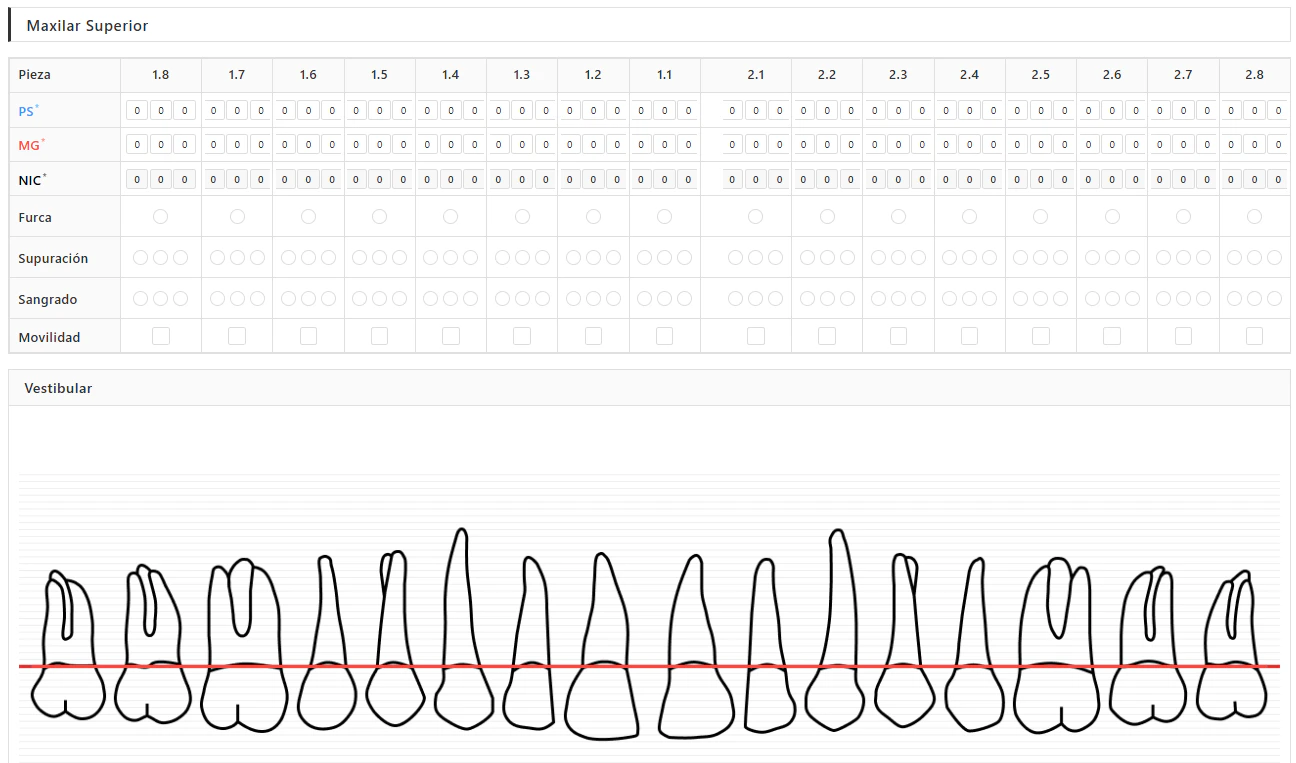
Task: Toggle first Sangrado circle for tooth 1.7
Action: click(x=217, y=298)
